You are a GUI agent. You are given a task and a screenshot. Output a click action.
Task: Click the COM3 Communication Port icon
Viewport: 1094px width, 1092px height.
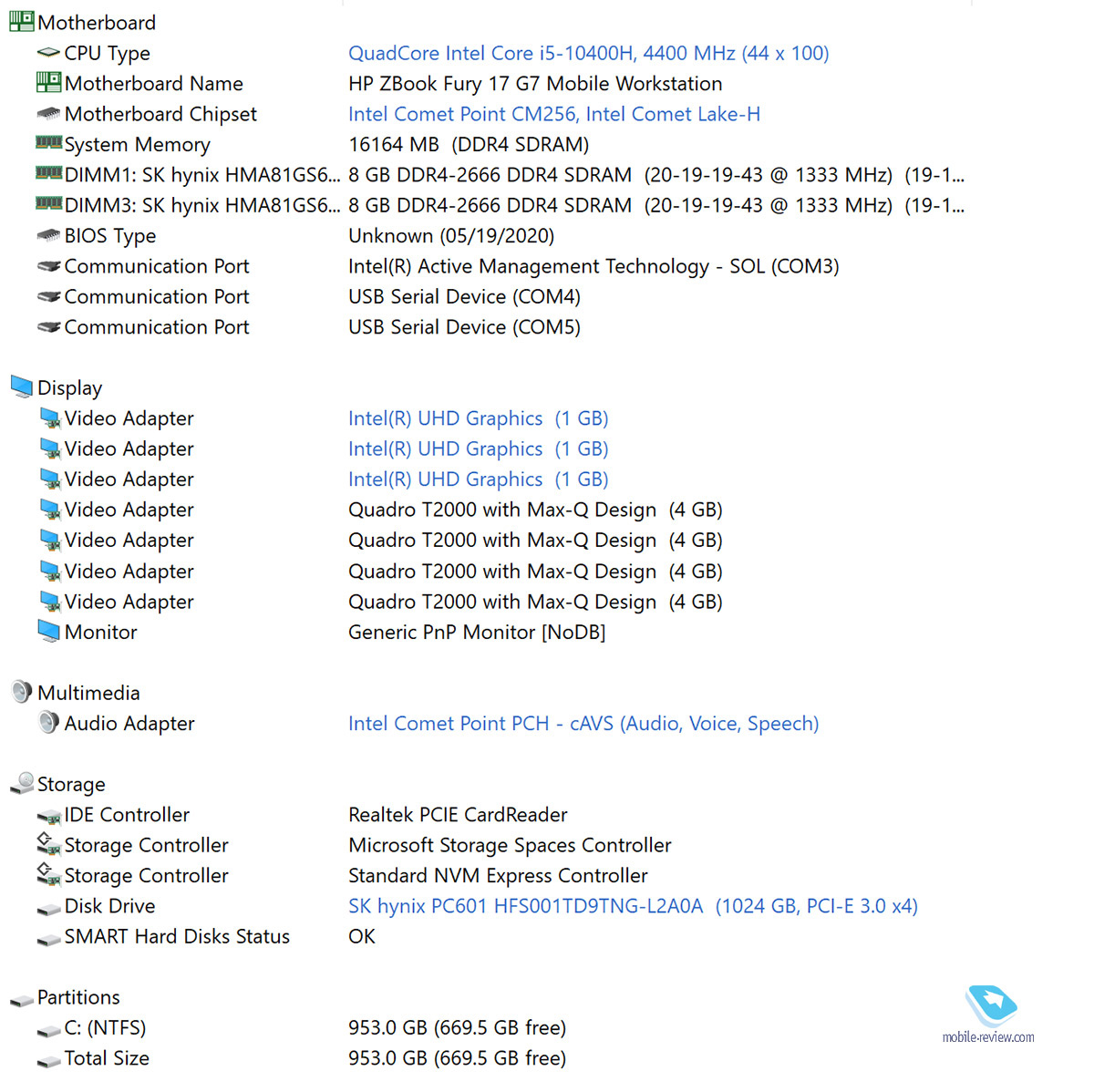[x=48, y=266]
